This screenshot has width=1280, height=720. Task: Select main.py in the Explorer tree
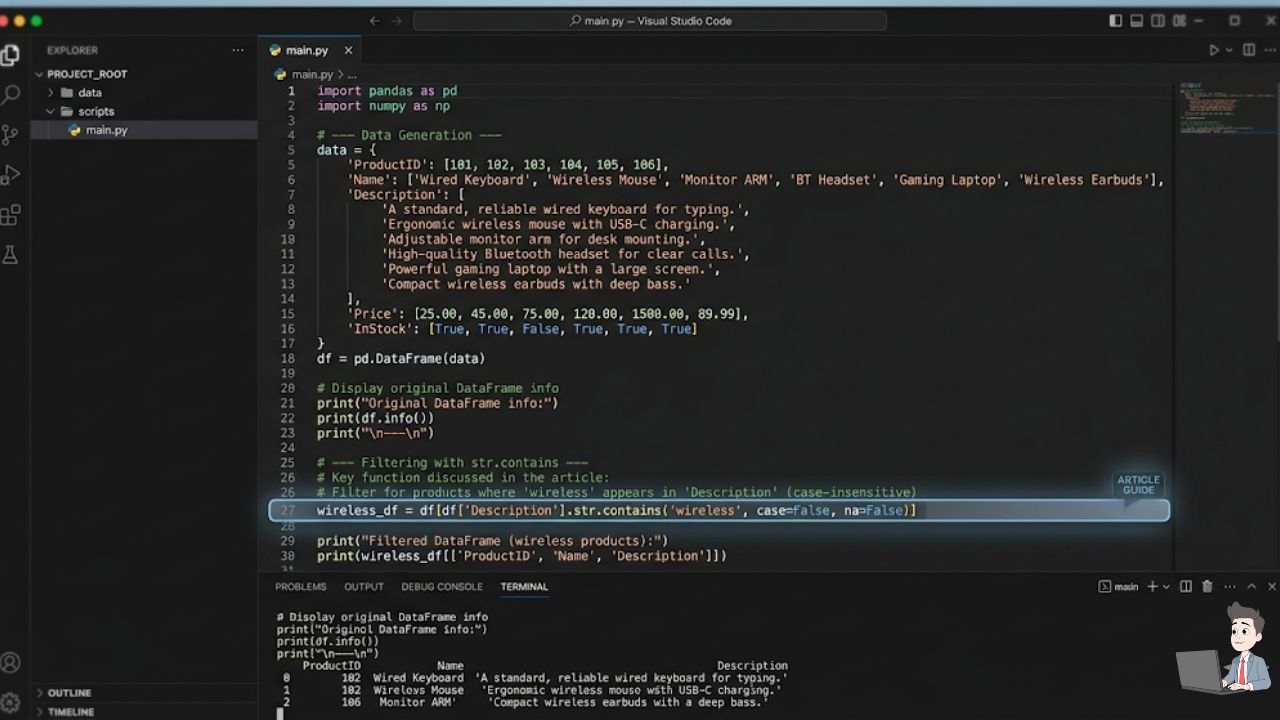(x=144, y=130)
